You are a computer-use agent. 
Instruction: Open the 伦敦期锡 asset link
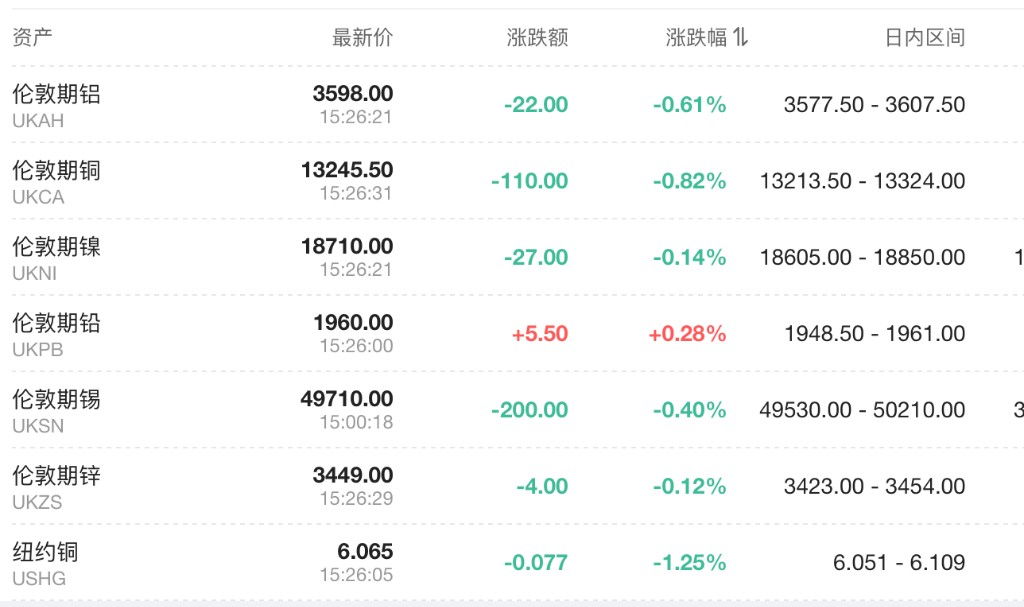pyautogui.click(x=56, y=399)
